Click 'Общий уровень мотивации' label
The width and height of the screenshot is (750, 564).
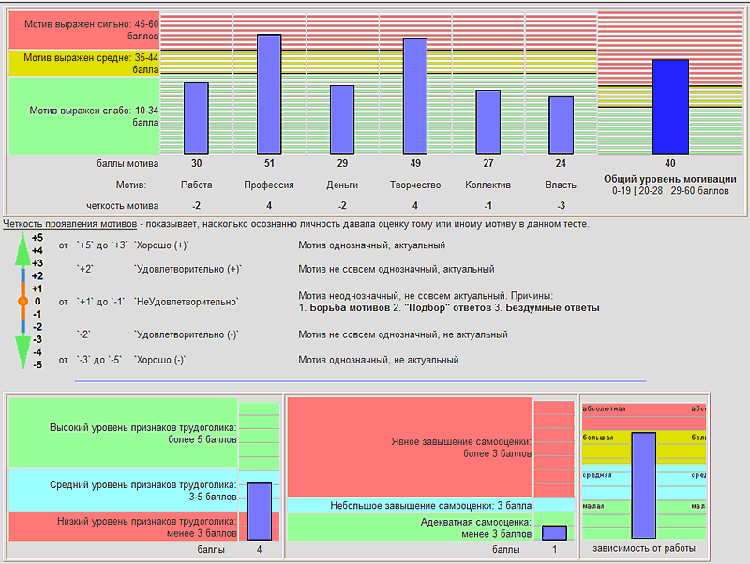pos(670,179)
